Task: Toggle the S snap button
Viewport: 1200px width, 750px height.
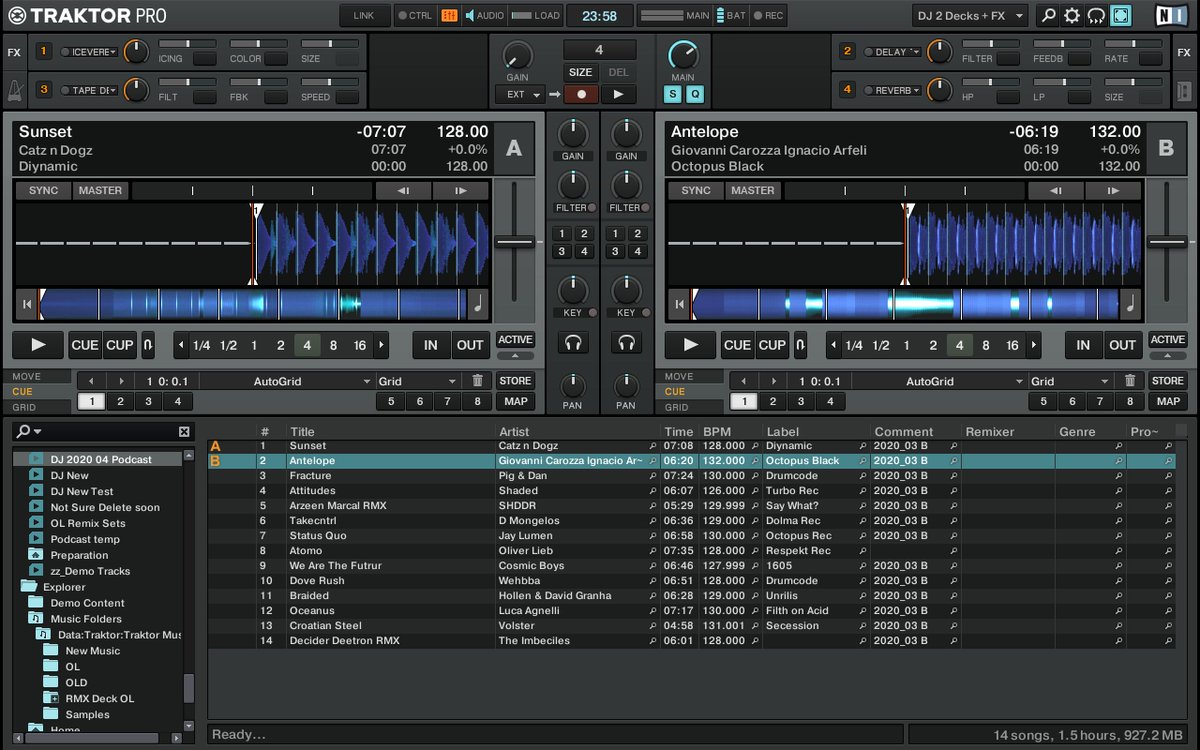Action: (x=672, y=94)
